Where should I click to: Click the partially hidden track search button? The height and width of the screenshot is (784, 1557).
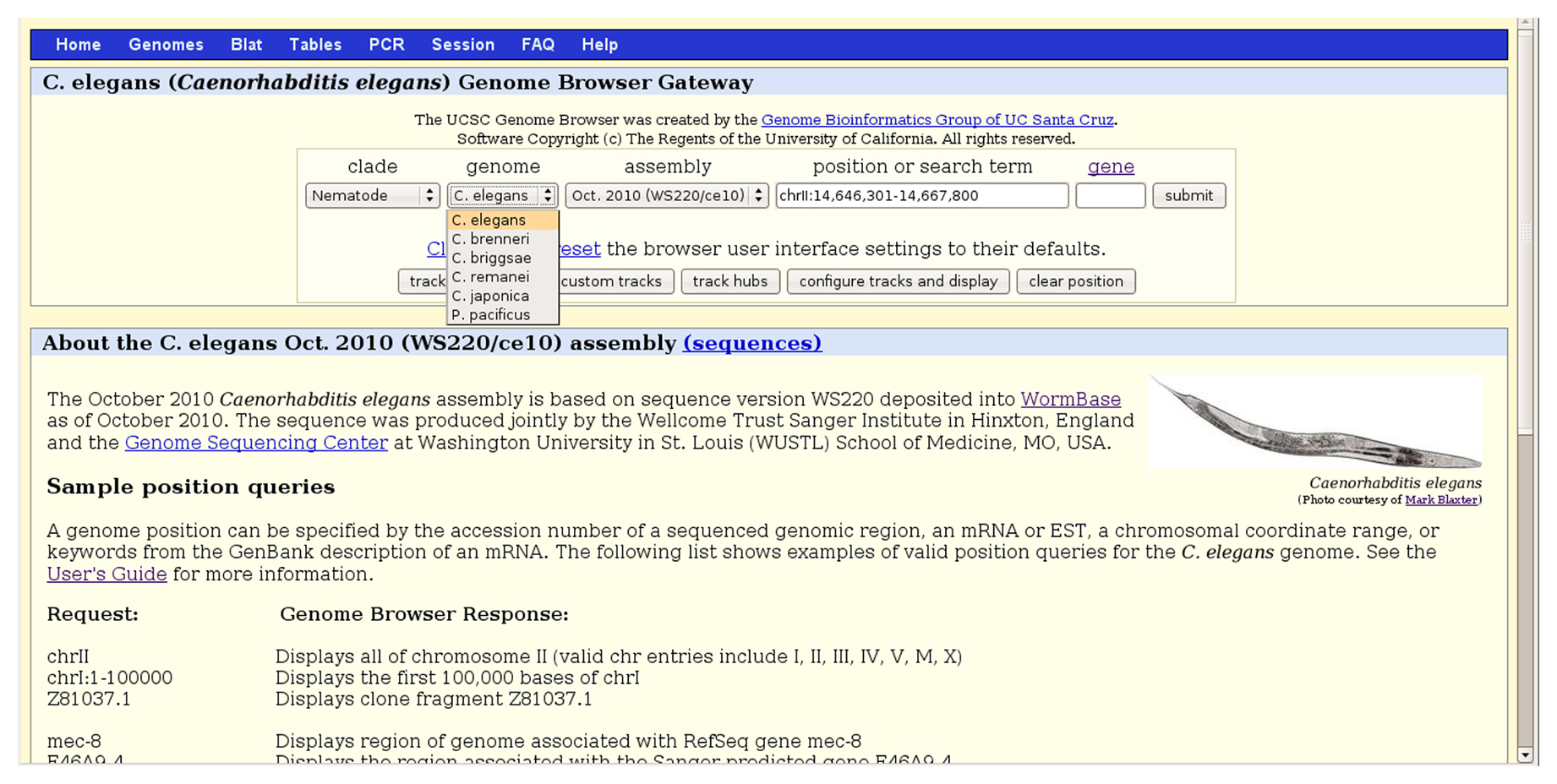click(x=423, y=281)
